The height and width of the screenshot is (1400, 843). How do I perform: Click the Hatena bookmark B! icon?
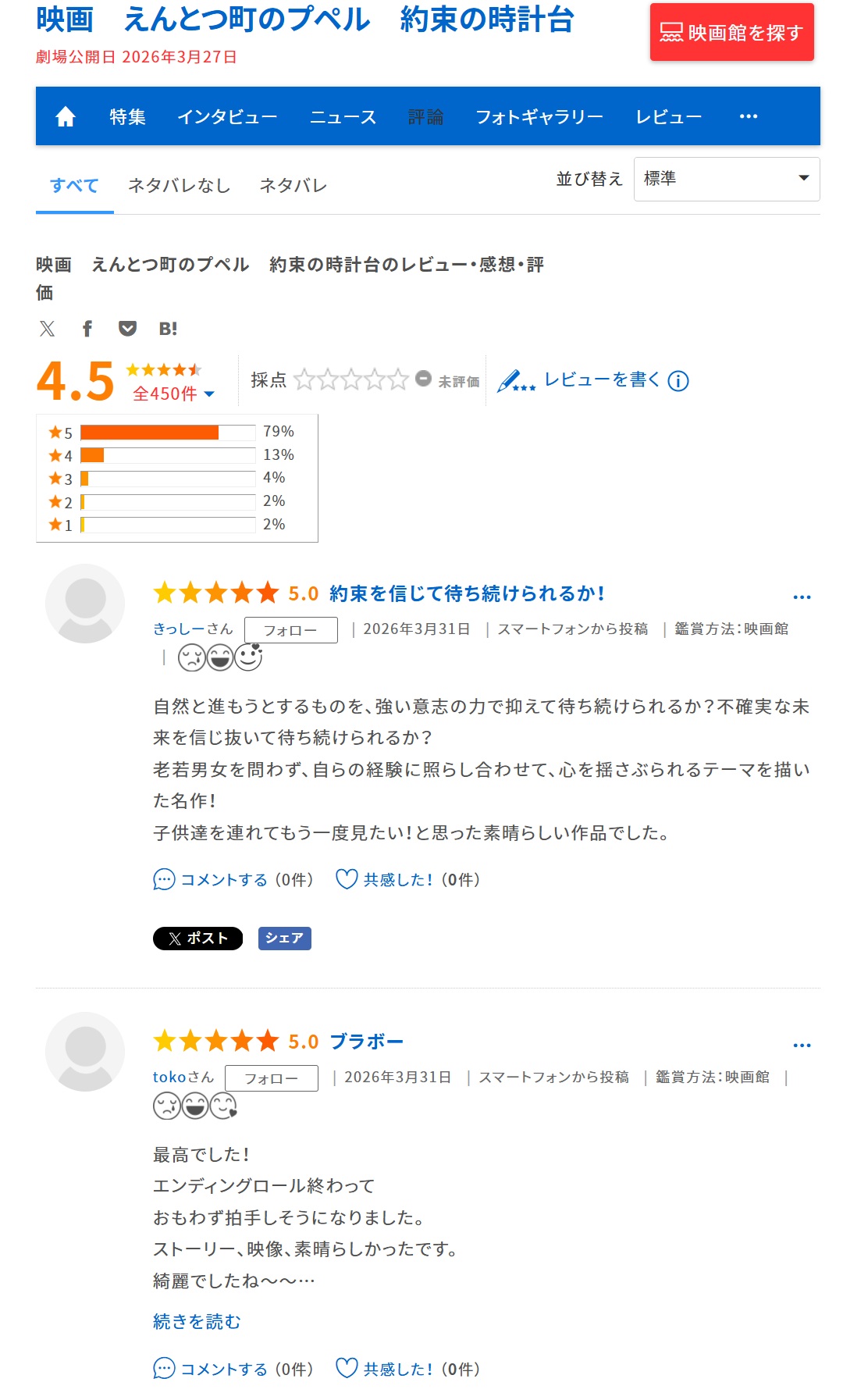pos(168,329)
